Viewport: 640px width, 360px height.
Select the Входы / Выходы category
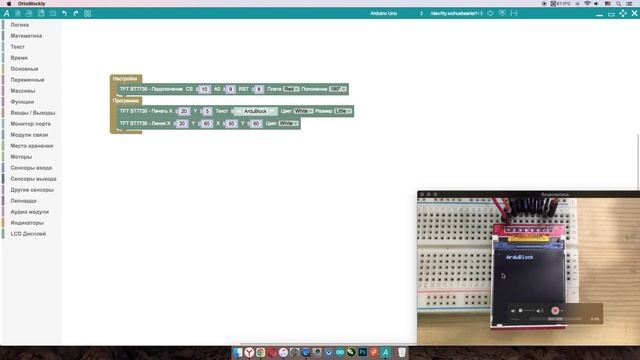click(33, 113)
